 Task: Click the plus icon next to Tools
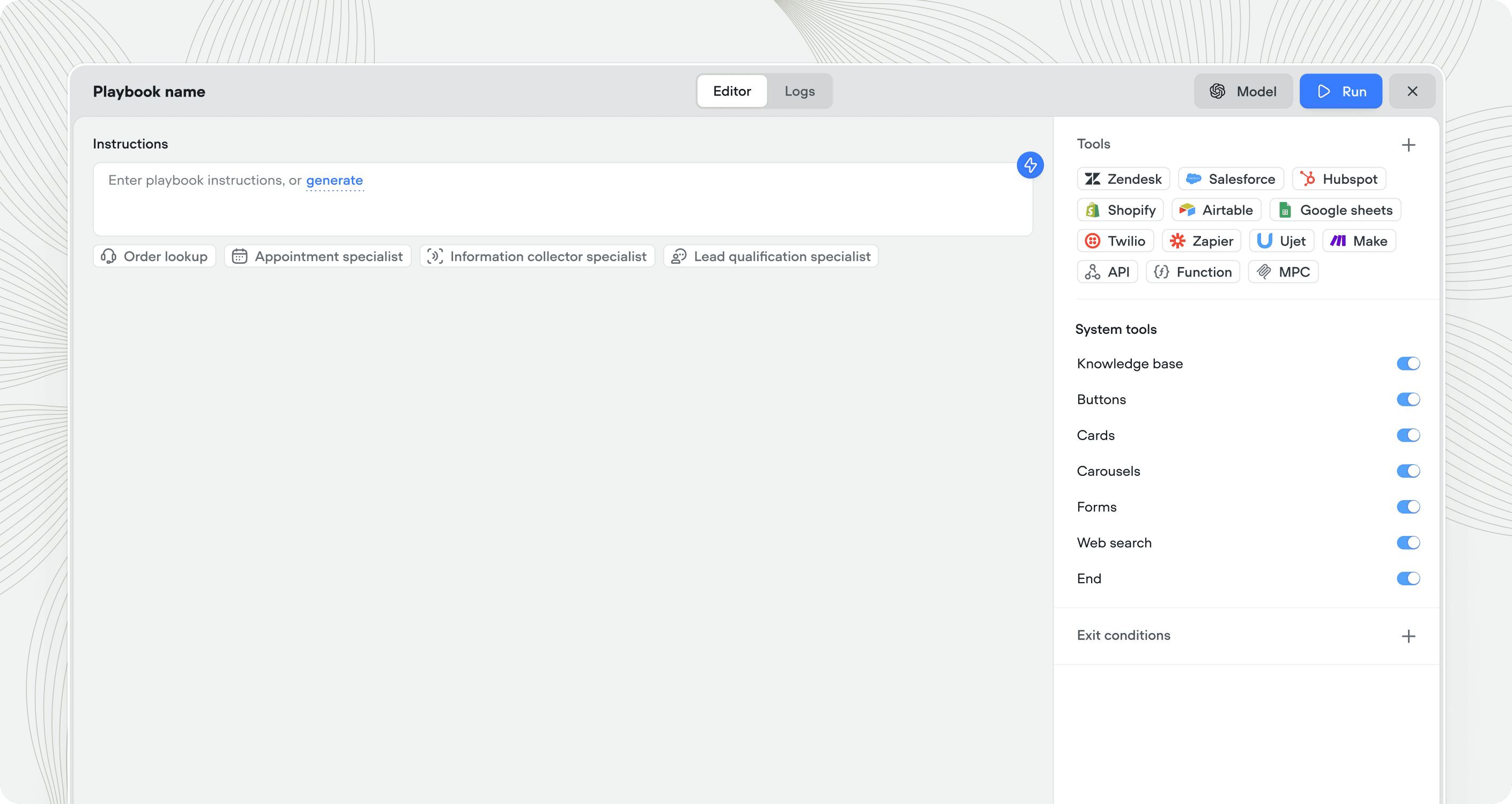[x=1408, y=145]
